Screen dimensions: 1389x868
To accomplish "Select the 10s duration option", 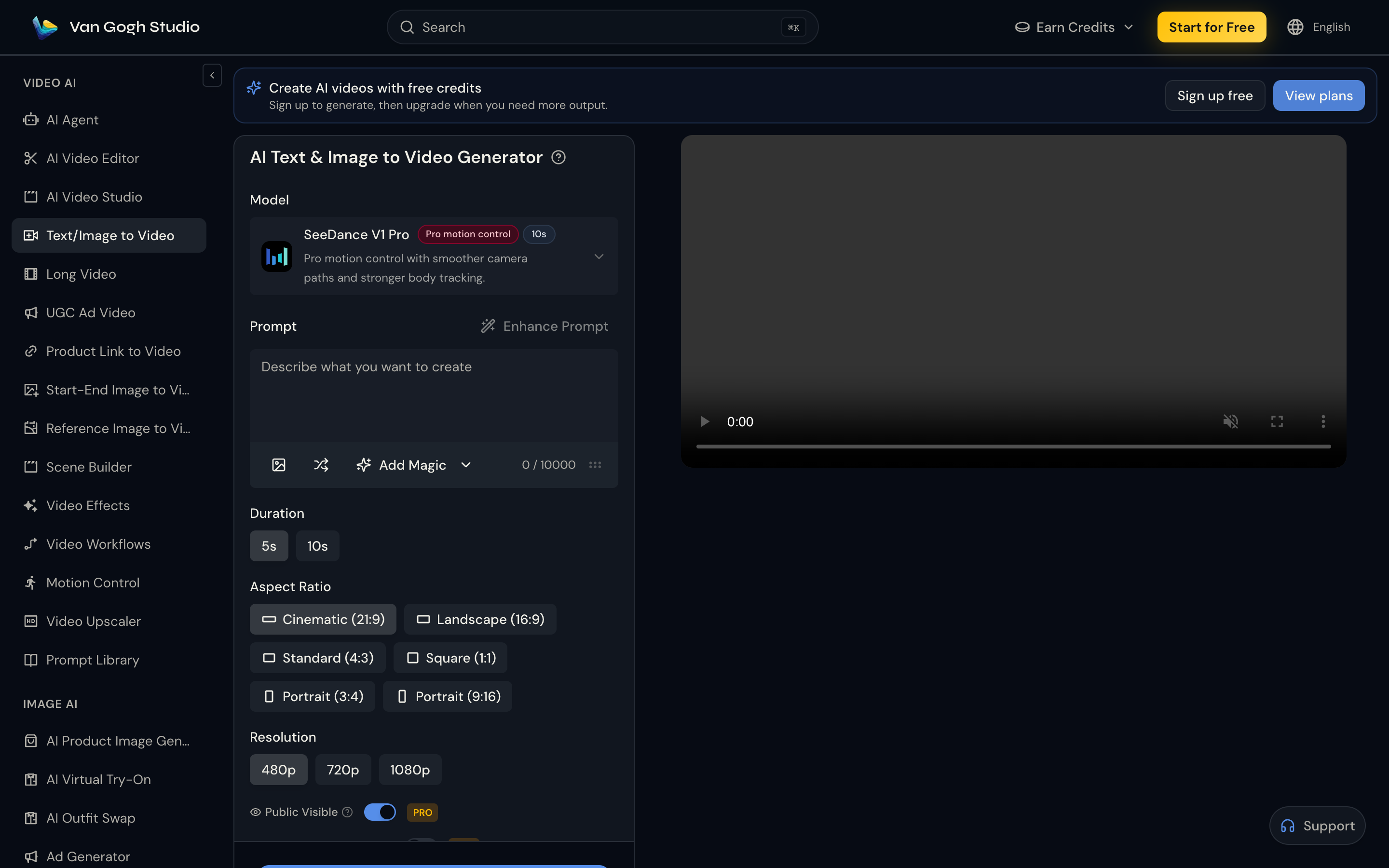I will (317, 546).
